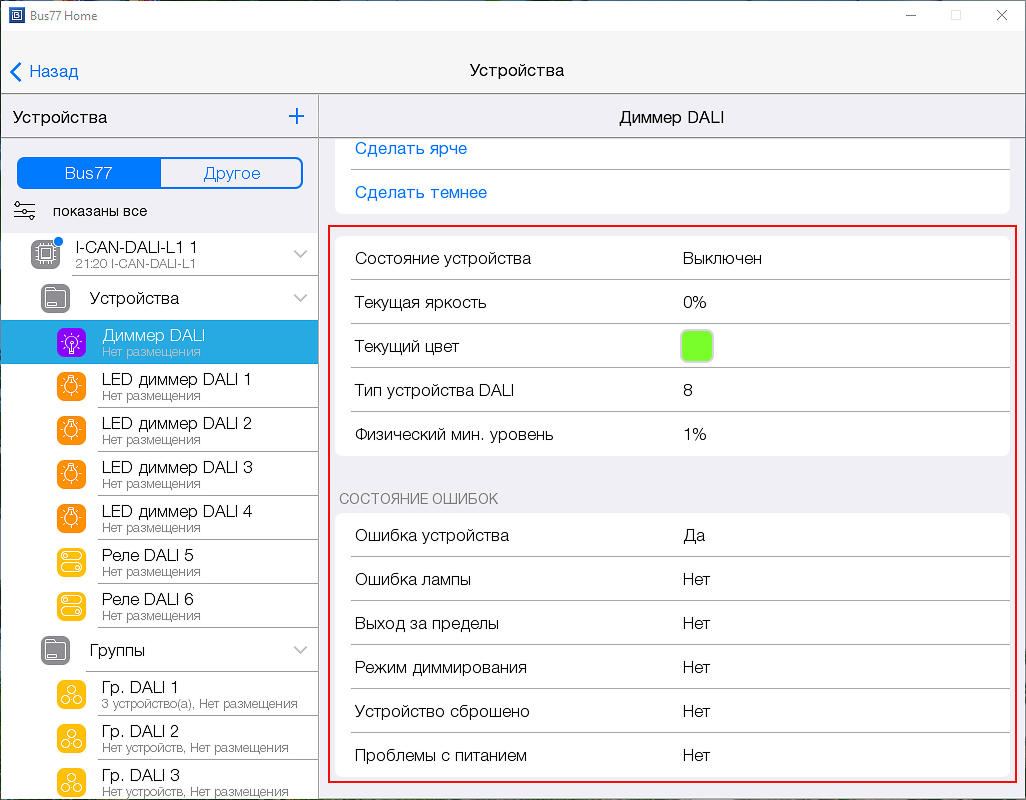Click the green Текущий цвет color swatch
The image size is (1026, 800).
697,346
